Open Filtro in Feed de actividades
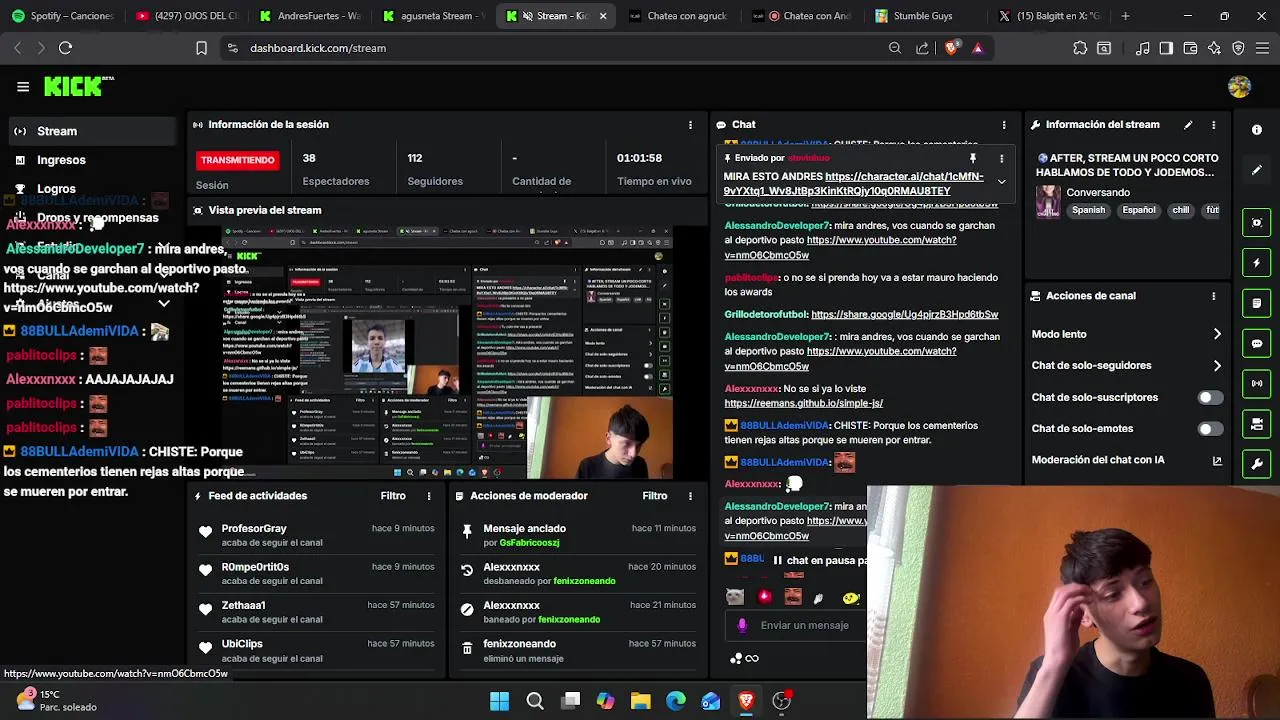 [x=393, y=496]
